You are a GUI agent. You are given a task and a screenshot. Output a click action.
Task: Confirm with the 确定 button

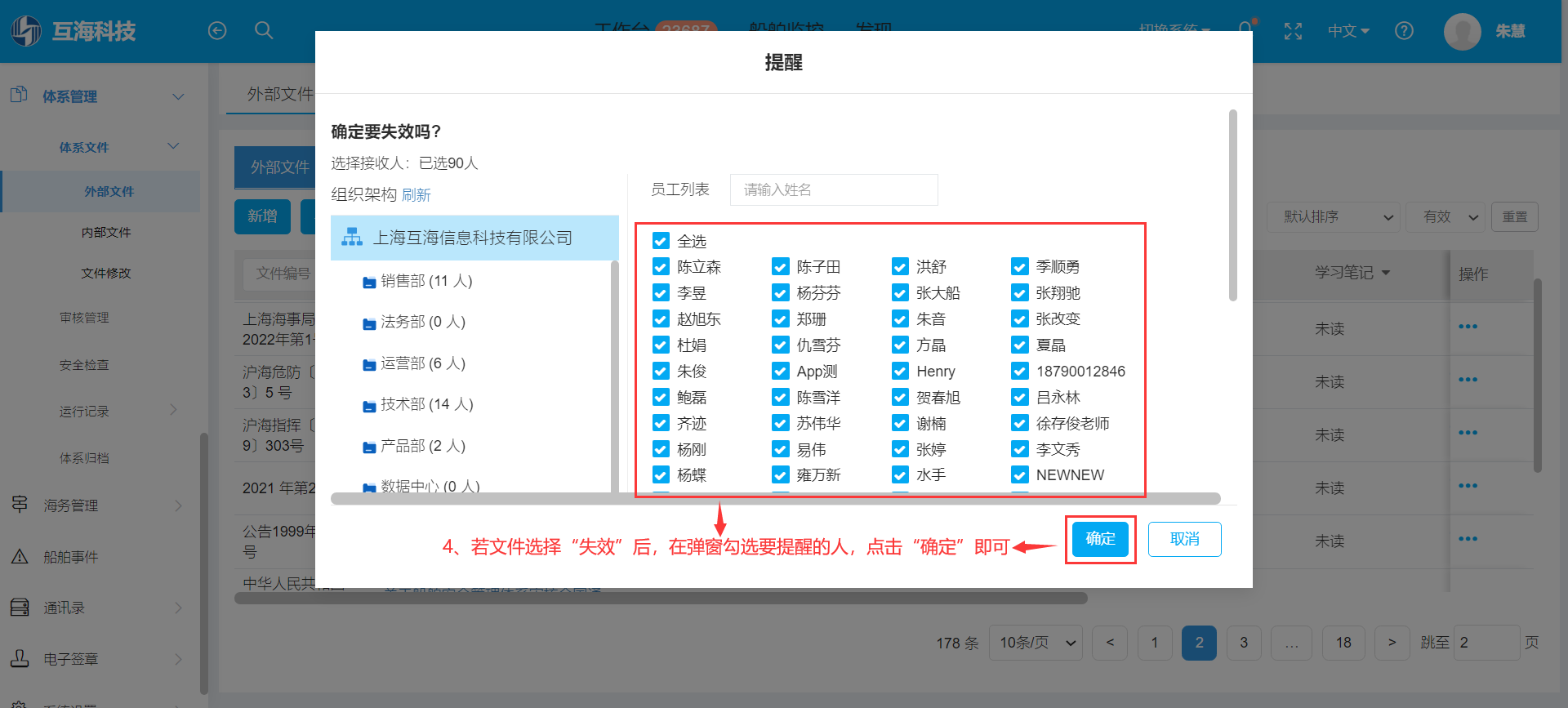pos(1100,539)
